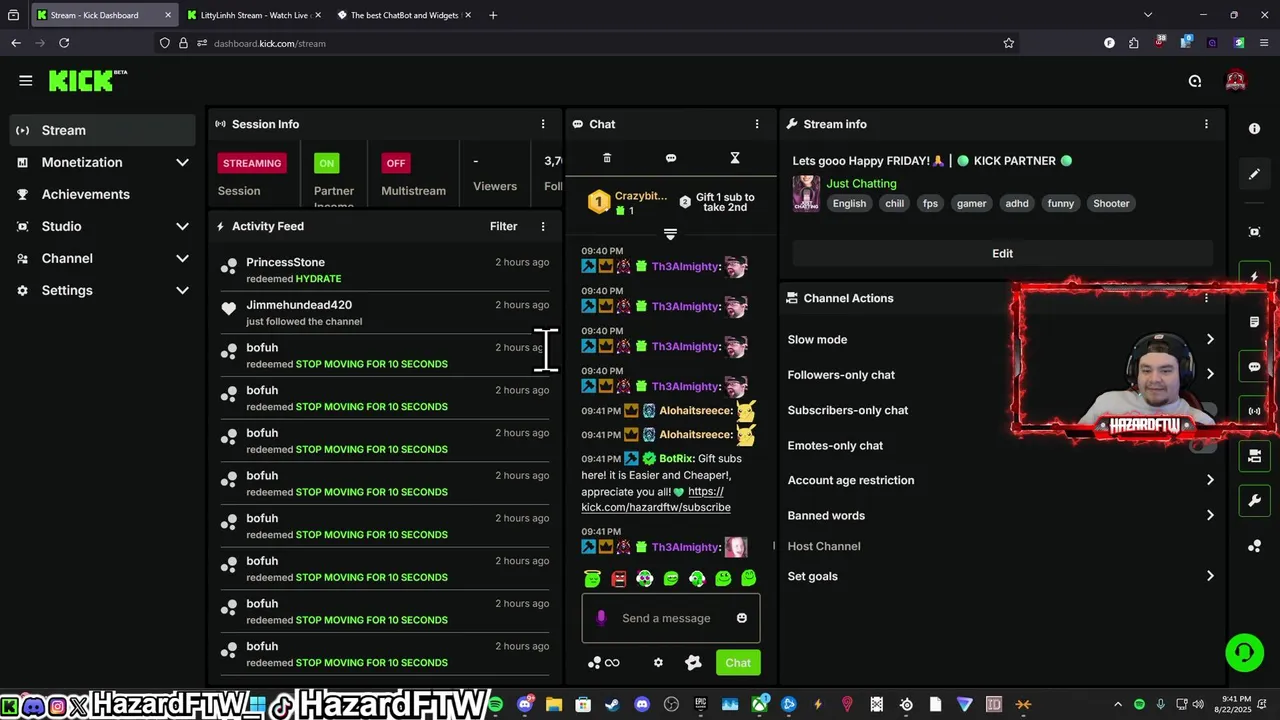
Task: Open File Explorer from the taskbar
Action: coord(554,705)
